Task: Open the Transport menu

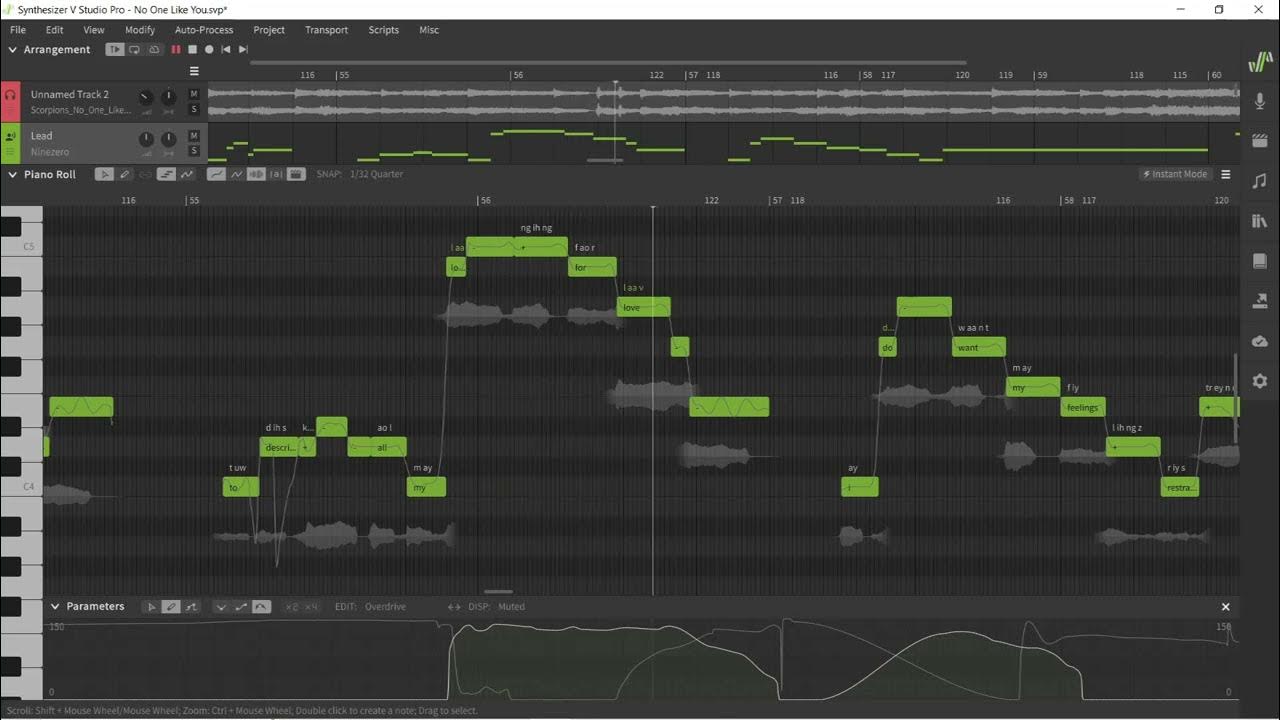Action: coord(327,30)
